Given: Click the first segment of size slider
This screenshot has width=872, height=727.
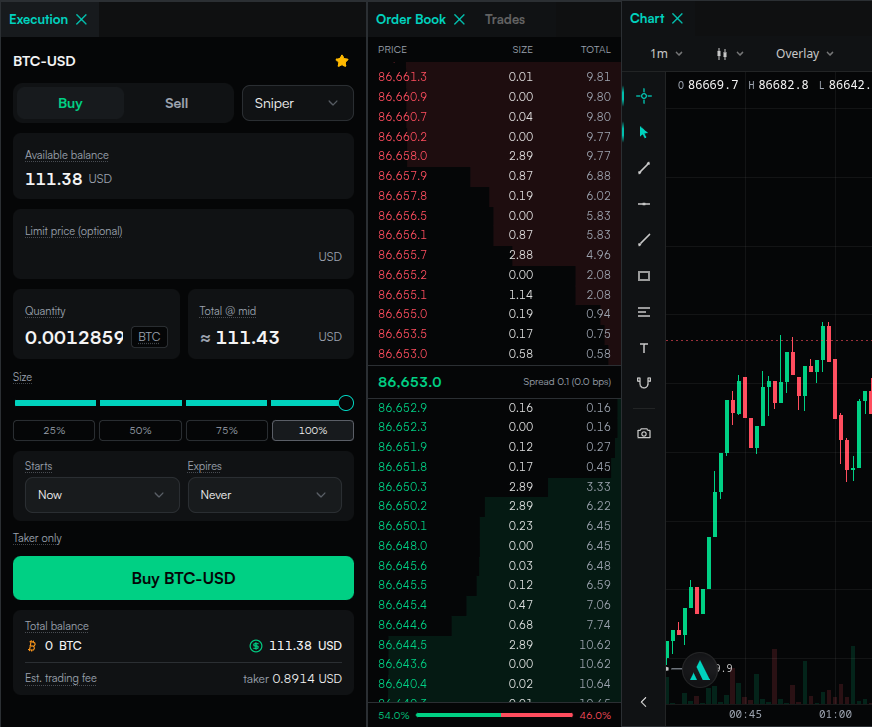Looking at the screenshot, I should pyautogui.click(x=55, y=403).
